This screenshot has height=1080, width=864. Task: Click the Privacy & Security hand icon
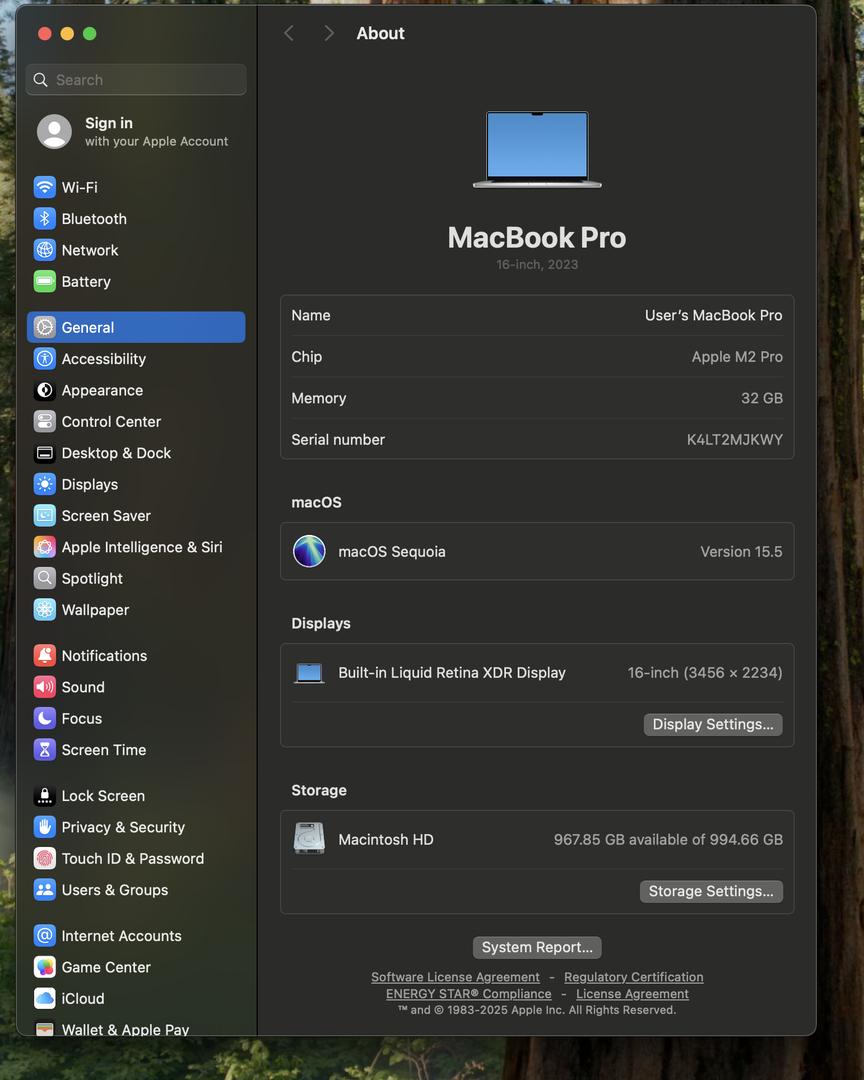pos(44,827)
